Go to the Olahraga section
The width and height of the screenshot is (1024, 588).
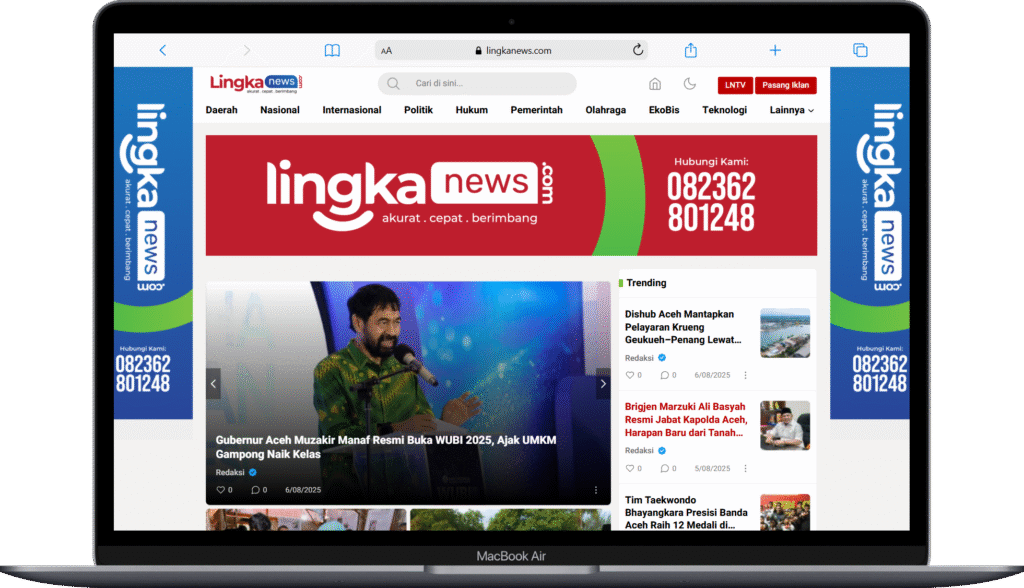point(606,110)
